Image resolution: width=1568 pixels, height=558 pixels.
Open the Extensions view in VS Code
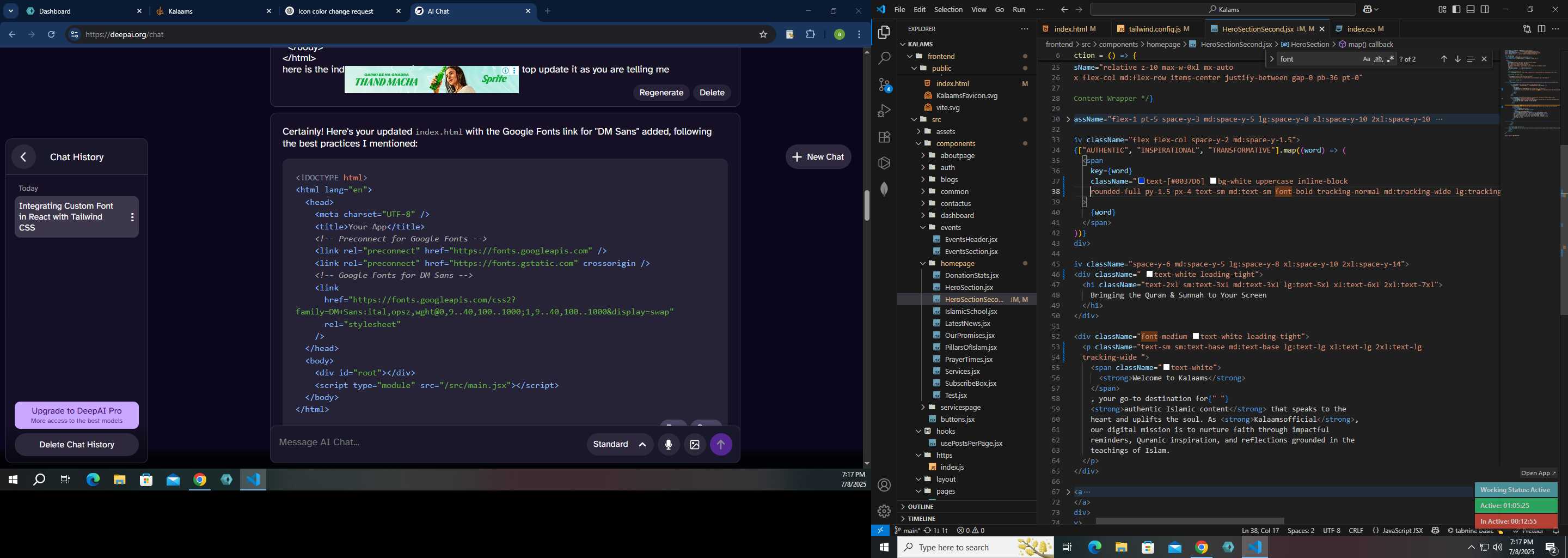[x=884, y=137]
